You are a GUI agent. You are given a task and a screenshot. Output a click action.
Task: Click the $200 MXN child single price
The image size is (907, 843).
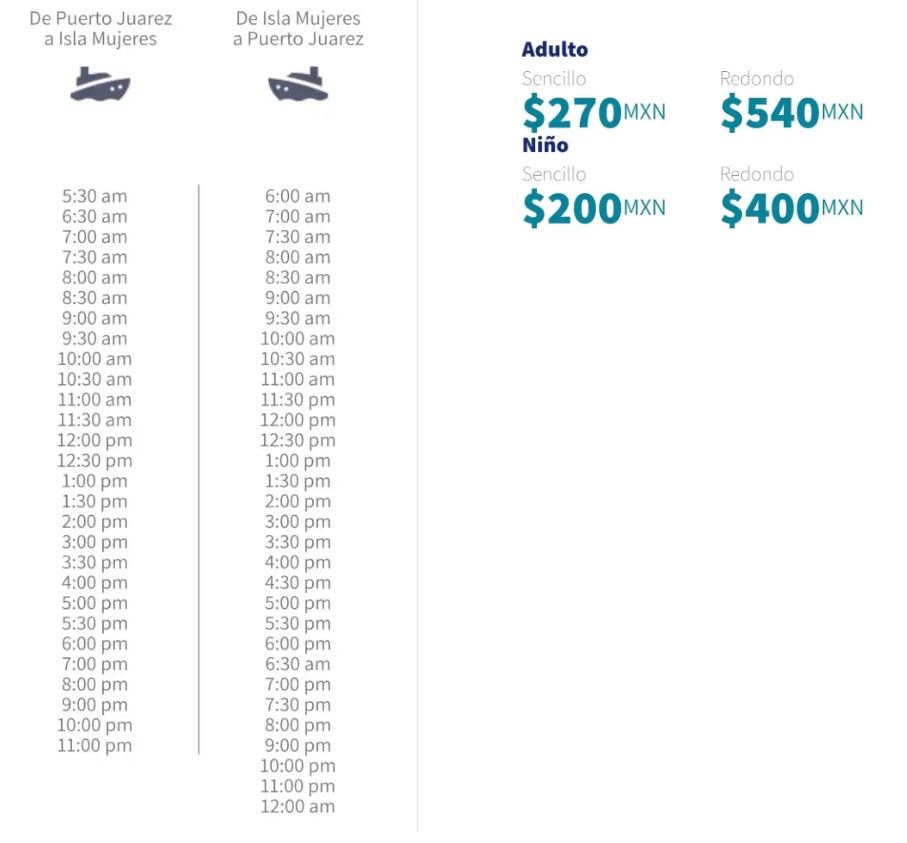coord(594,208)
